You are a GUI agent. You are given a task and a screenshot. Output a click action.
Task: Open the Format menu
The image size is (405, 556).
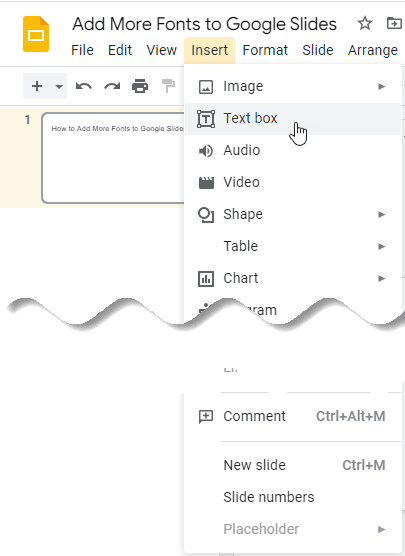point(265,50)
